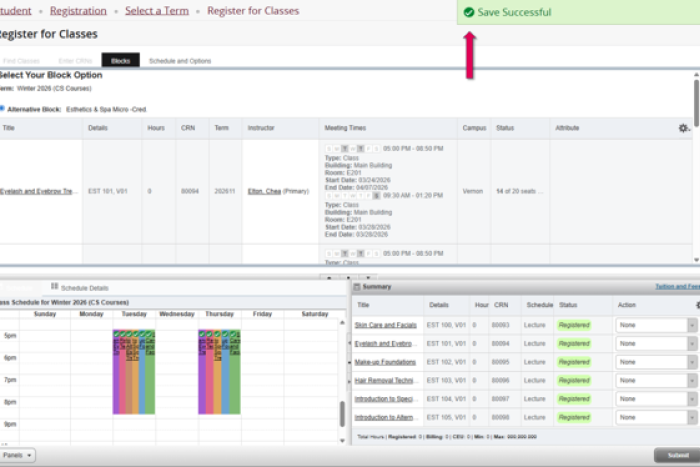Click the block list scroll down arrow
The image size is (700, 467).
[x=696, y=260]
